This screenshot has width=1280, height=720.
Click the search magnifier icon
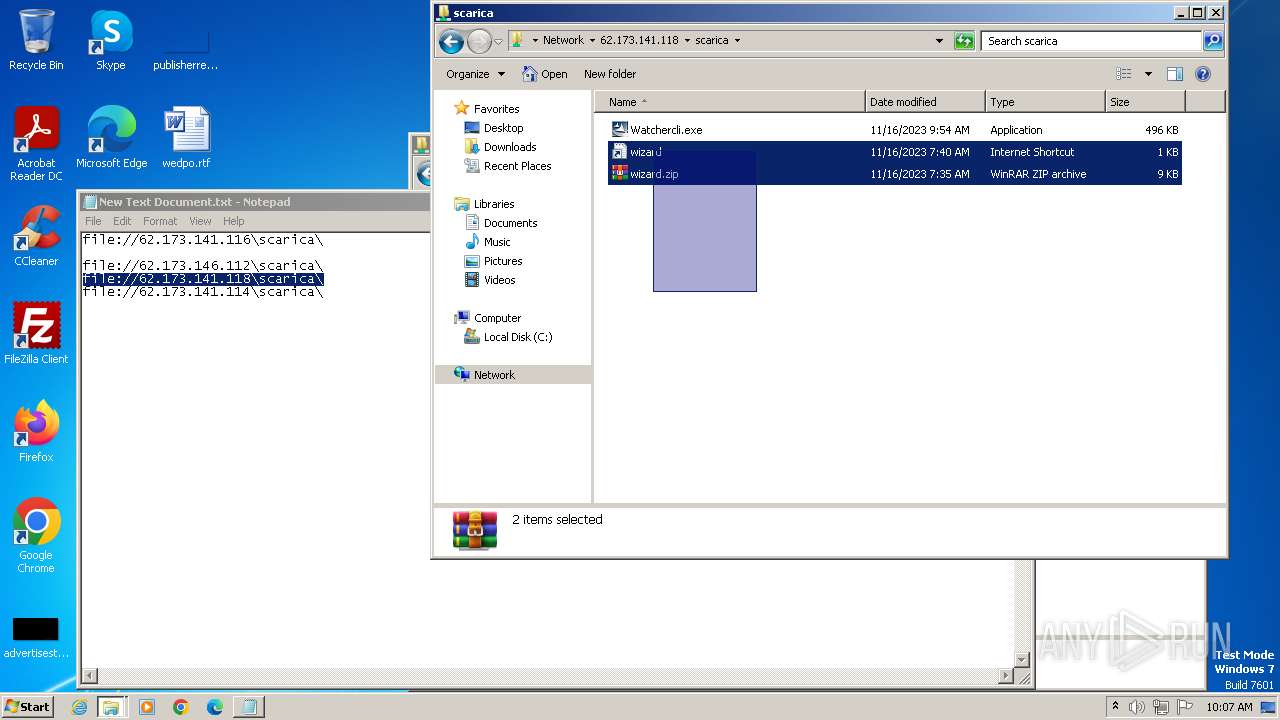click(1213, 41)
